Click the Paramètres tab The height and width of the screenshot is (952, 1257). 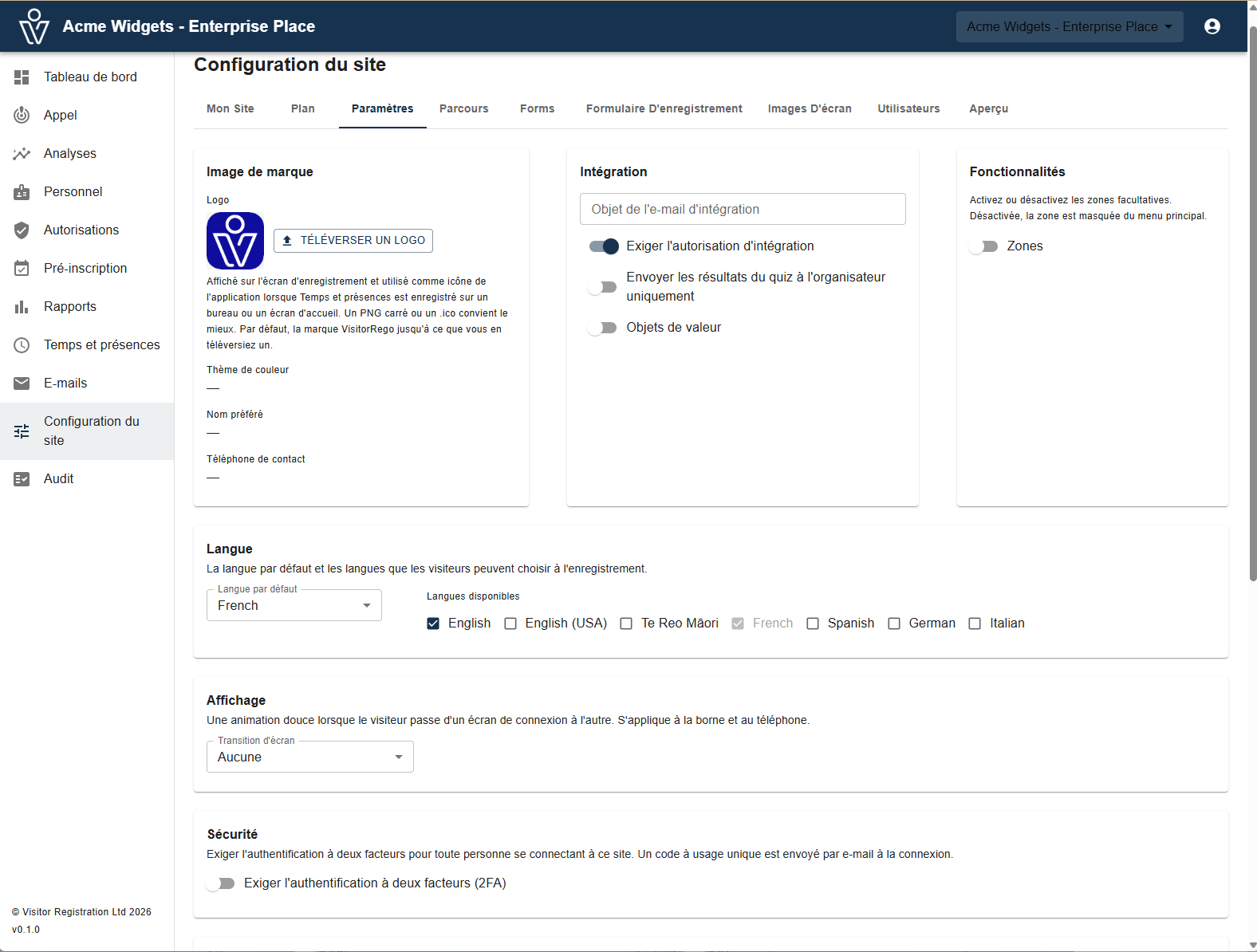383,108
